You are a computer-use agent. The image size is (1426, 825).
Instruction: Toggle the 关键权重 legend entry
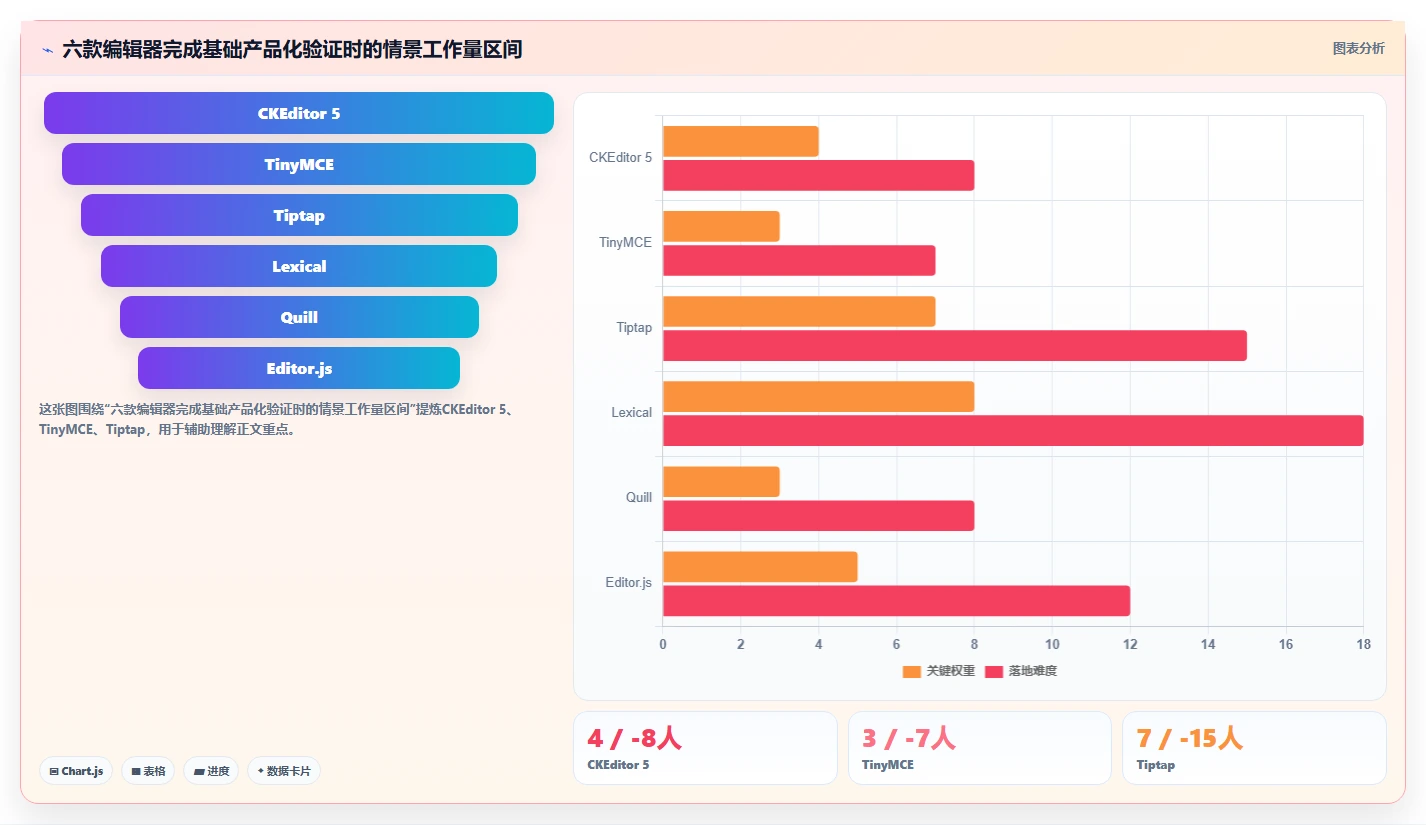pyautogui.click(x=938, y=671)
